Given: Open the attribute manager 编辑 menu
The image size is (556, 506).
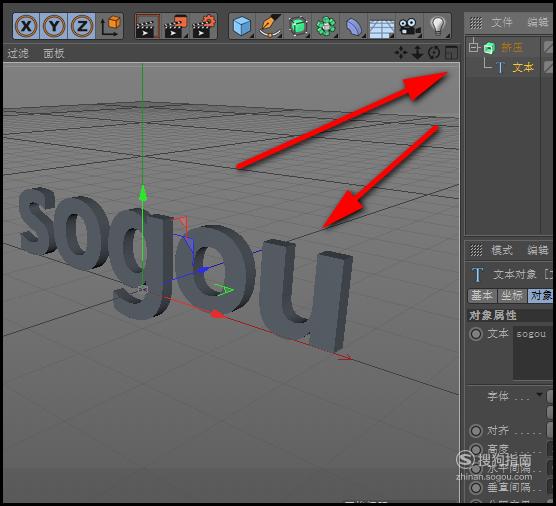Looking at the screenshot, I should 538,250.
